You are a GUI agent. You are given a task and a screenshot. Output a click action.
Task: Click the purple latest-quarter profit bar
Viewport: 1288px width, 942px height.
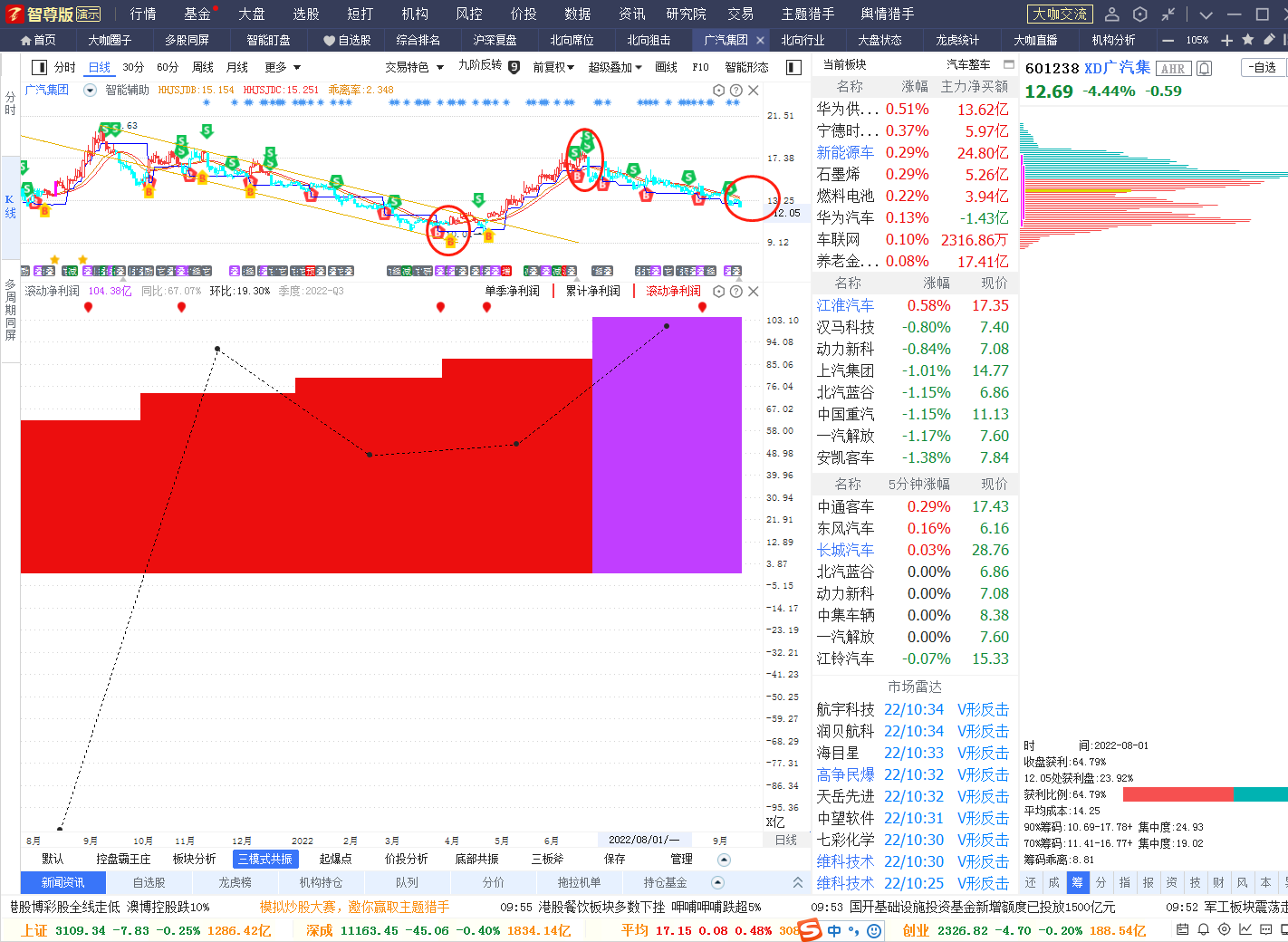pyautogui.click(x=667, y=445)
